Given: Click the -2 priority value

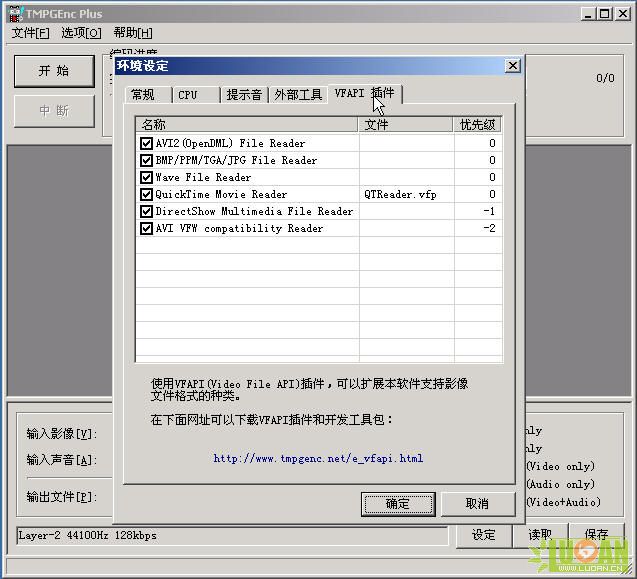Looking at the screenshot, I should pyautogui.click(x=489, y=228).
